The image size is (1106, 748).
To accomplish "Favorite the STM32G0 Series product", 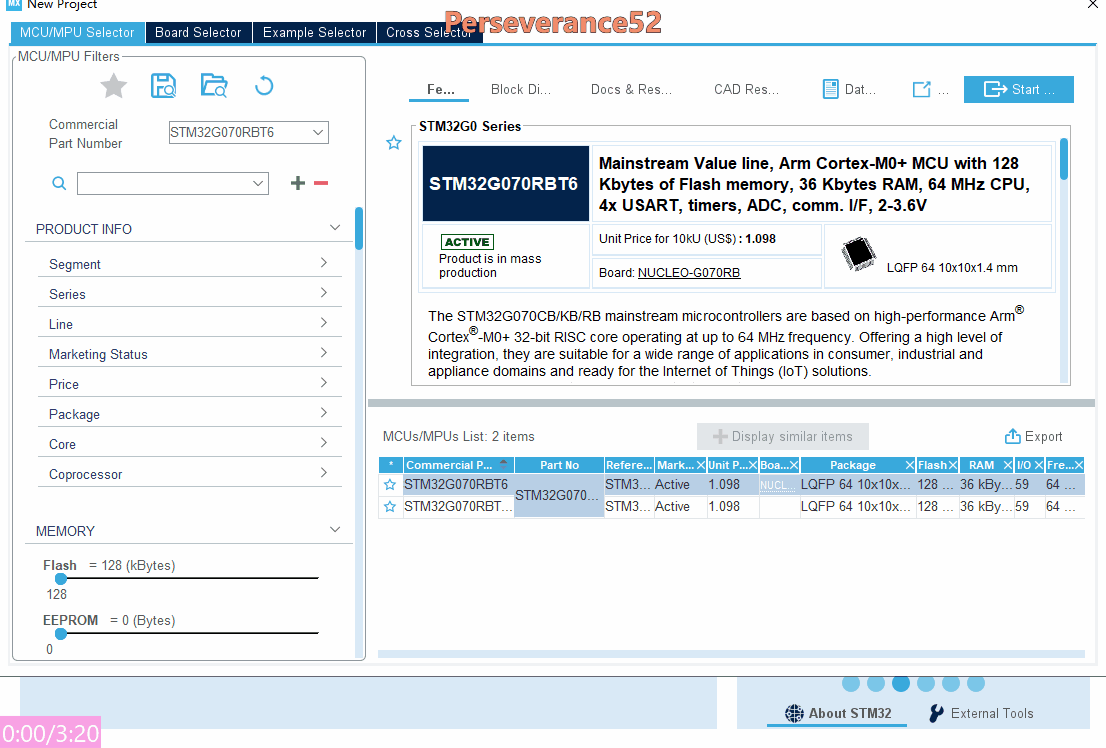I will coord(394,143).
